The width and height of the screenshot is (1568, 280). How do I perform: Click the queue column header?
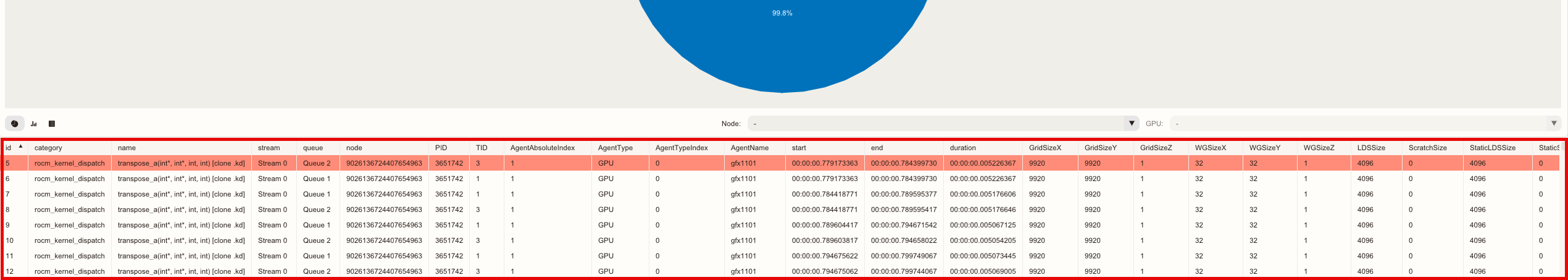click(x=313, y=148)
